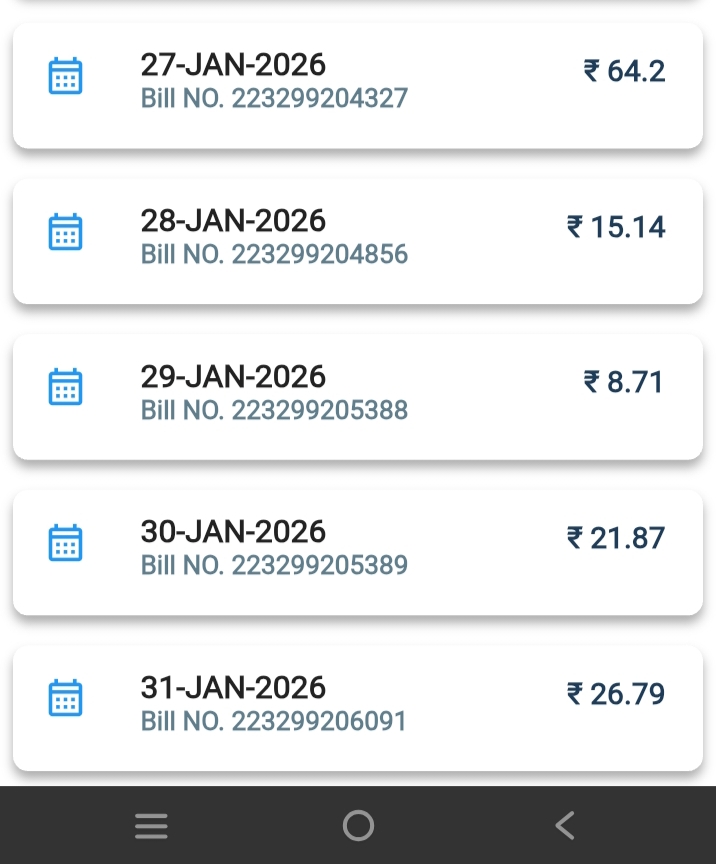Tap the calendar icon beside 31-JAN-2026
This screenshot has width=716, height=864.
point(66,698)
